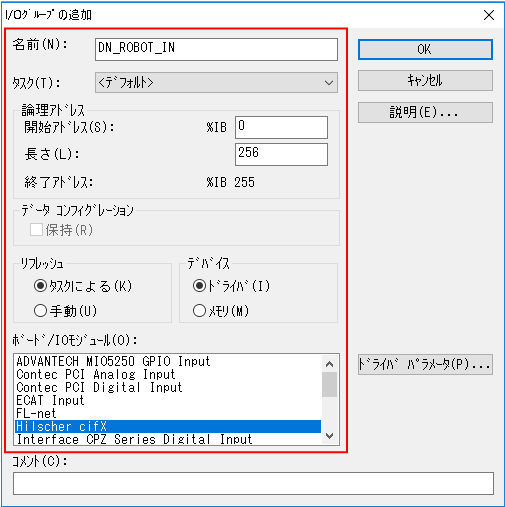Open the 説明(E)... help button
Screen dimensions: 505x507
(425, 112)
